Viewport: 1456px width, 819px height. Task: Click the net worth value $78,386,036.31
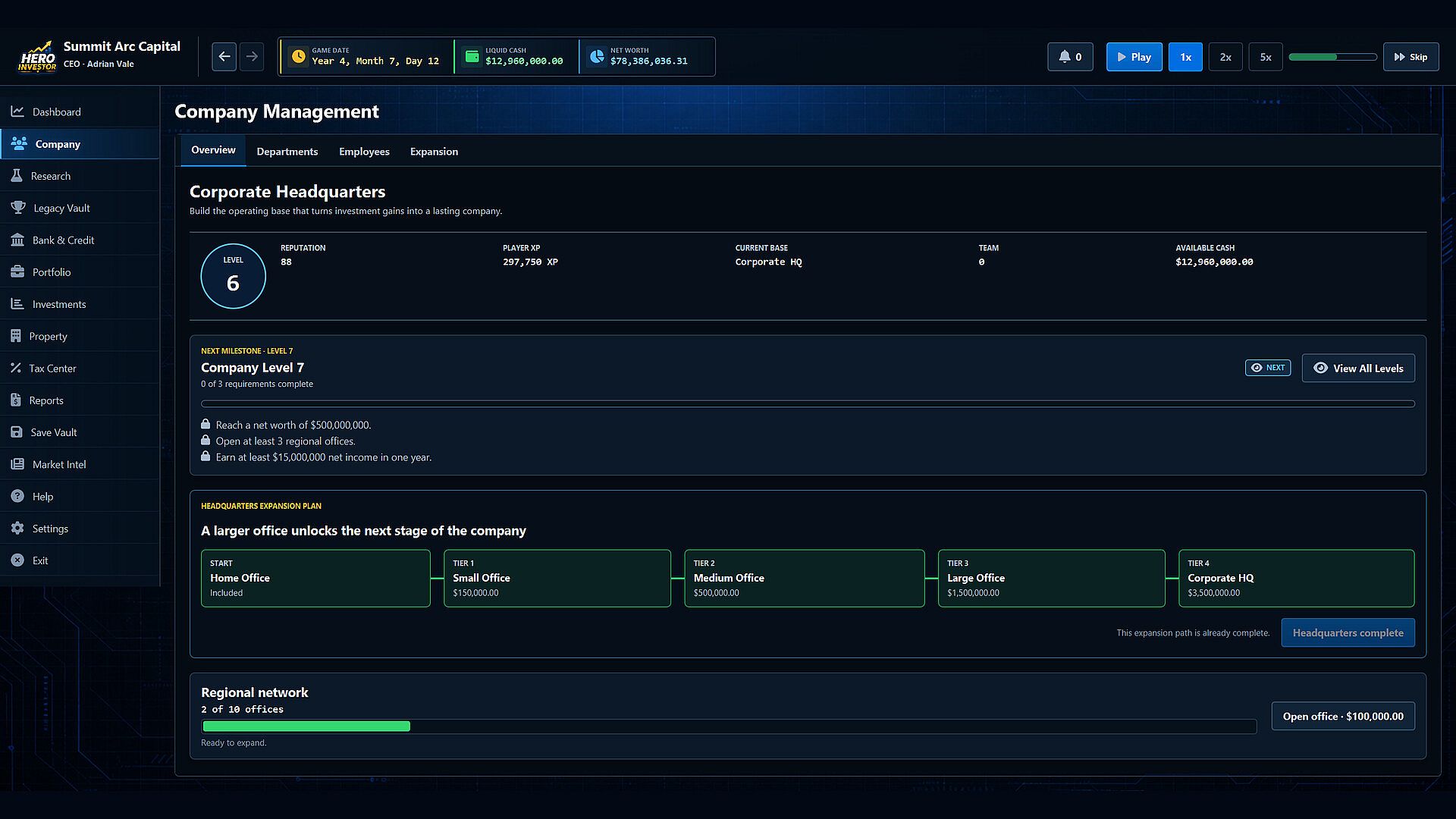649,61
